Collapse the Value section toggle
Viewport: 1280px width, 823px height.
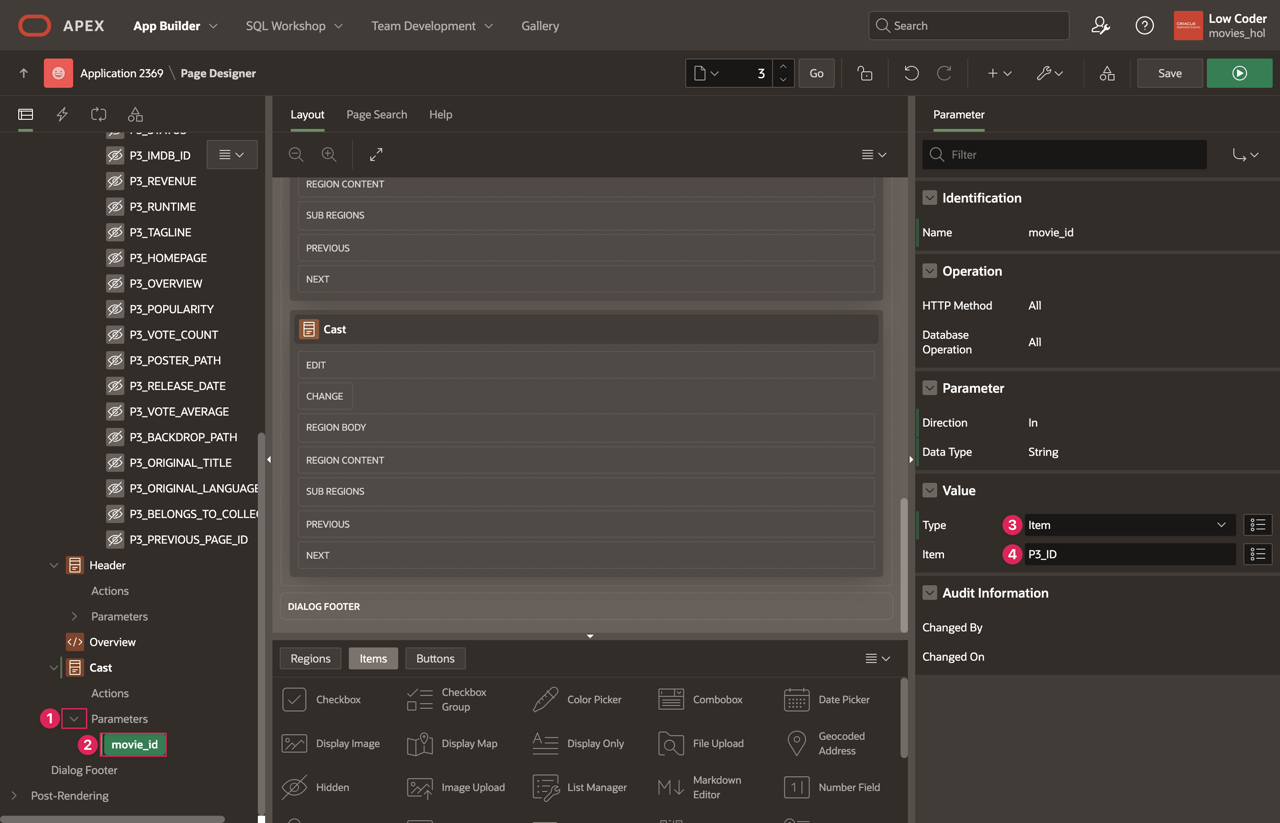point(930,491)
